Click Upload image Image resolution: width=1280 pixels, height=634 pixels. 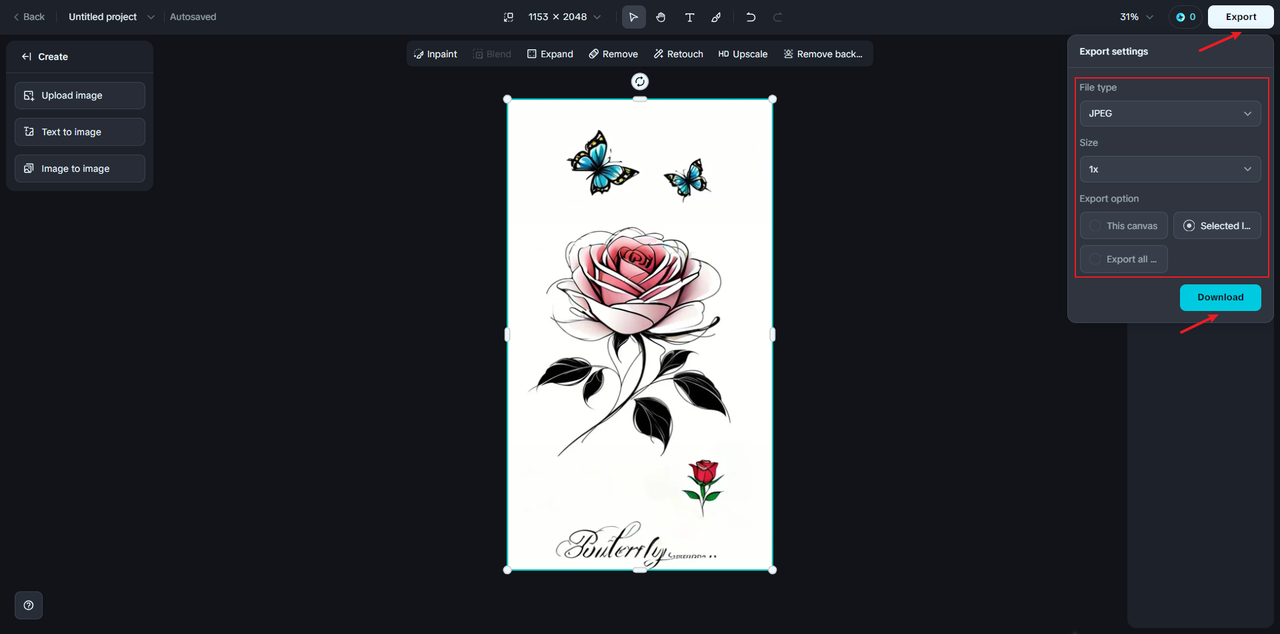(80, 95)
